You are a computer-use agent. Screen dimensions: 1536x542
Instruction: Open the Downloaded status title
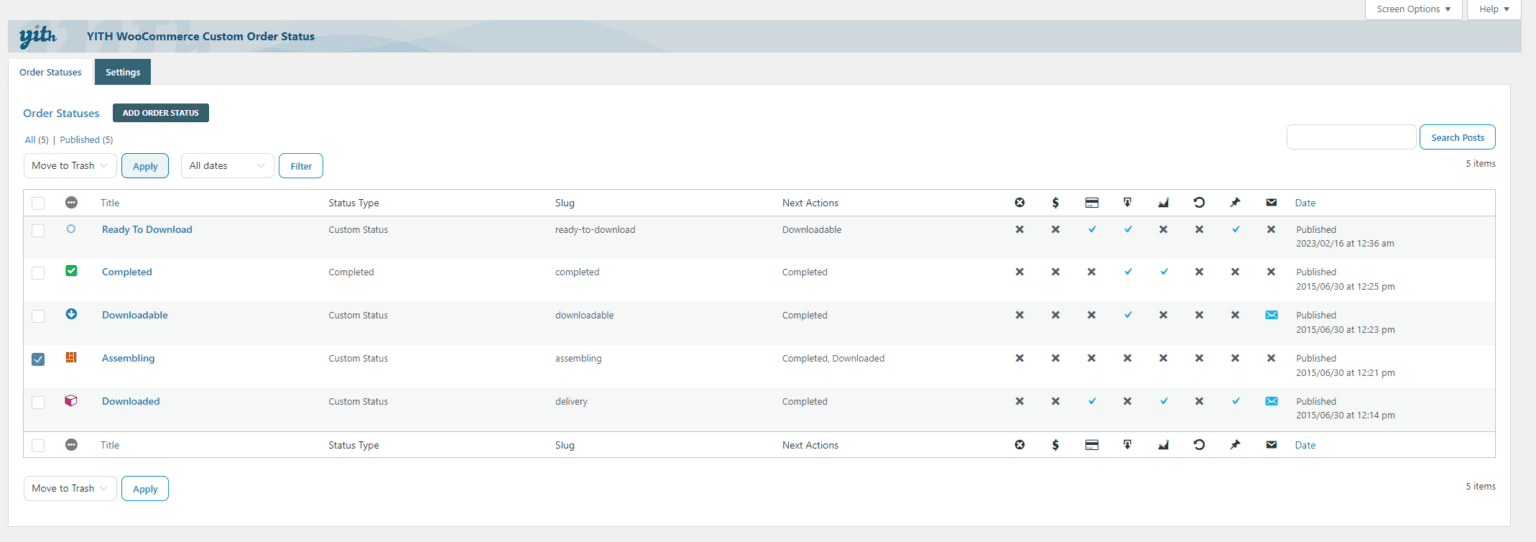[131, 401]
